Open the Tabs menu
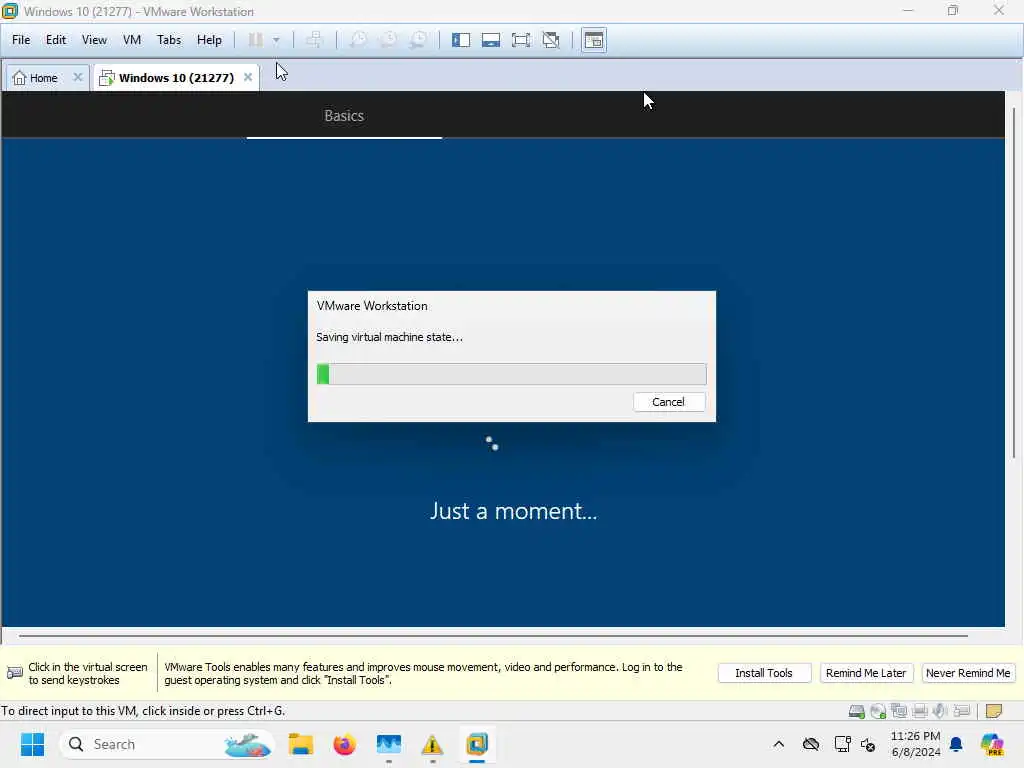The width and height of the screenshot is (1024, 768). (168, 40)
